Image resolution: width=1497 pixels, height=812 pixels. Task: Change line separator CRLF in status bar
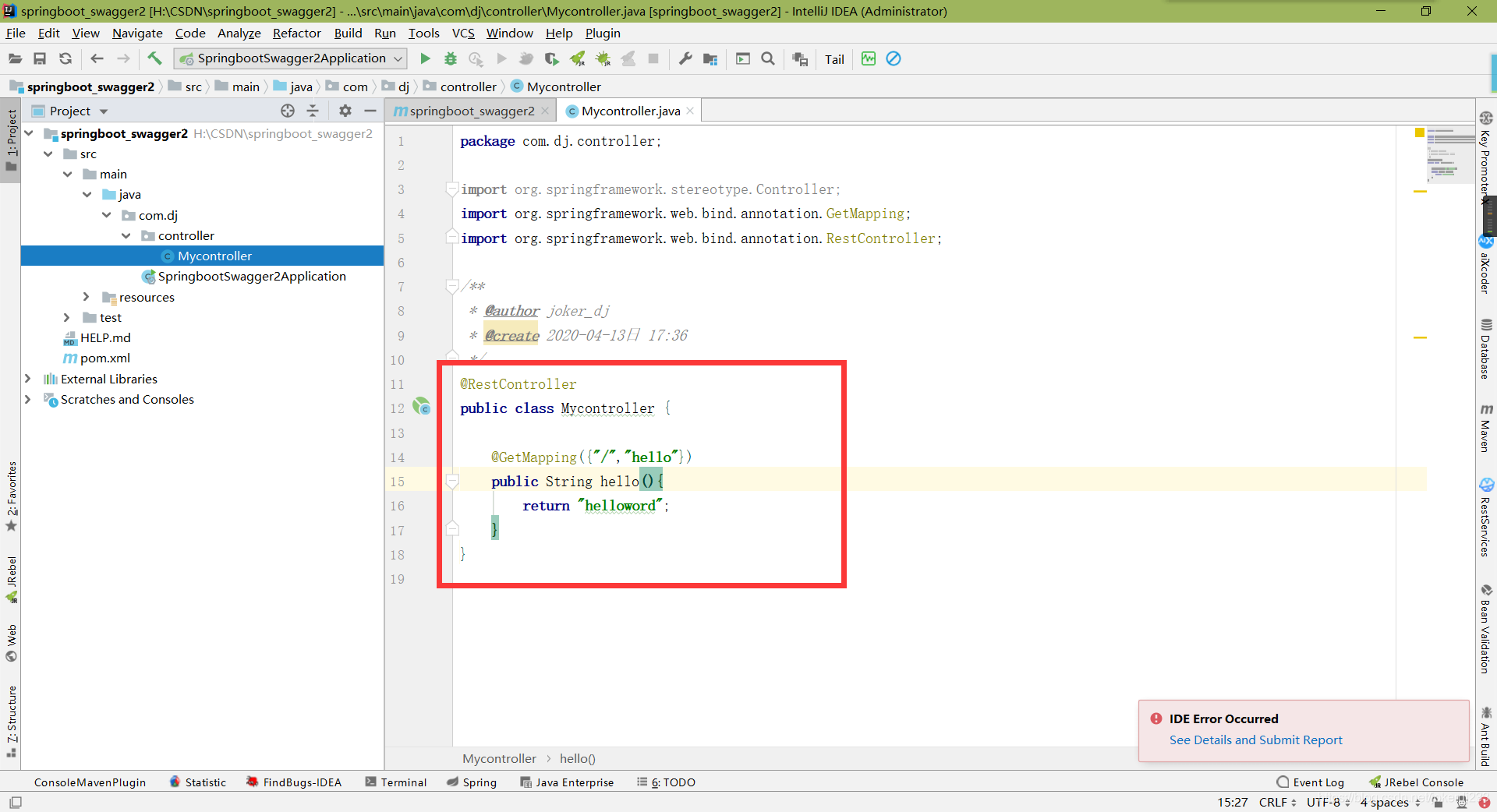pos(1277,802)
